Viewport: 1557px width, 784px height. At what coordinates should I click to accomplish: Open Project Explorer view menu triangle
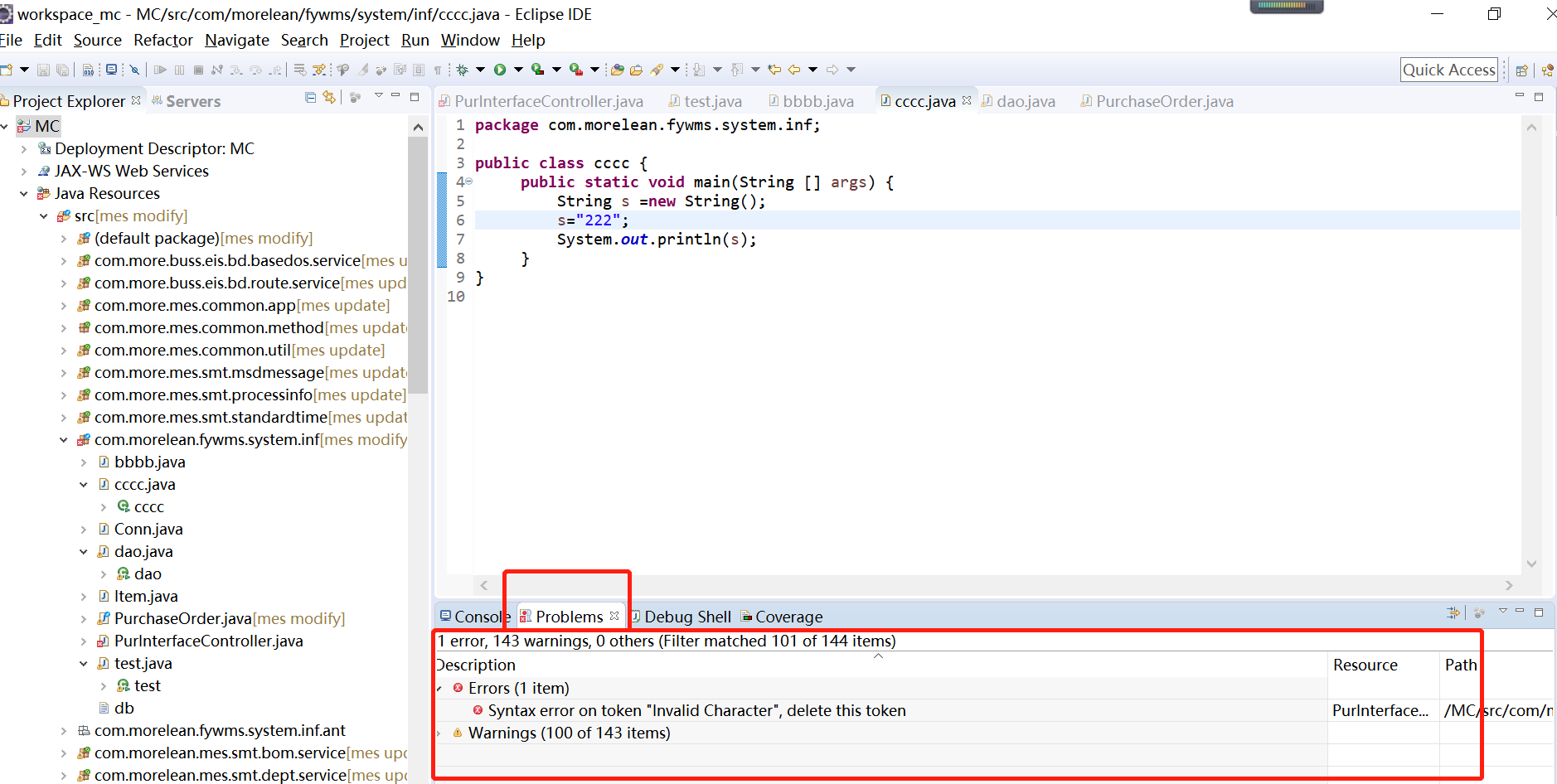[x=379, y=96]
